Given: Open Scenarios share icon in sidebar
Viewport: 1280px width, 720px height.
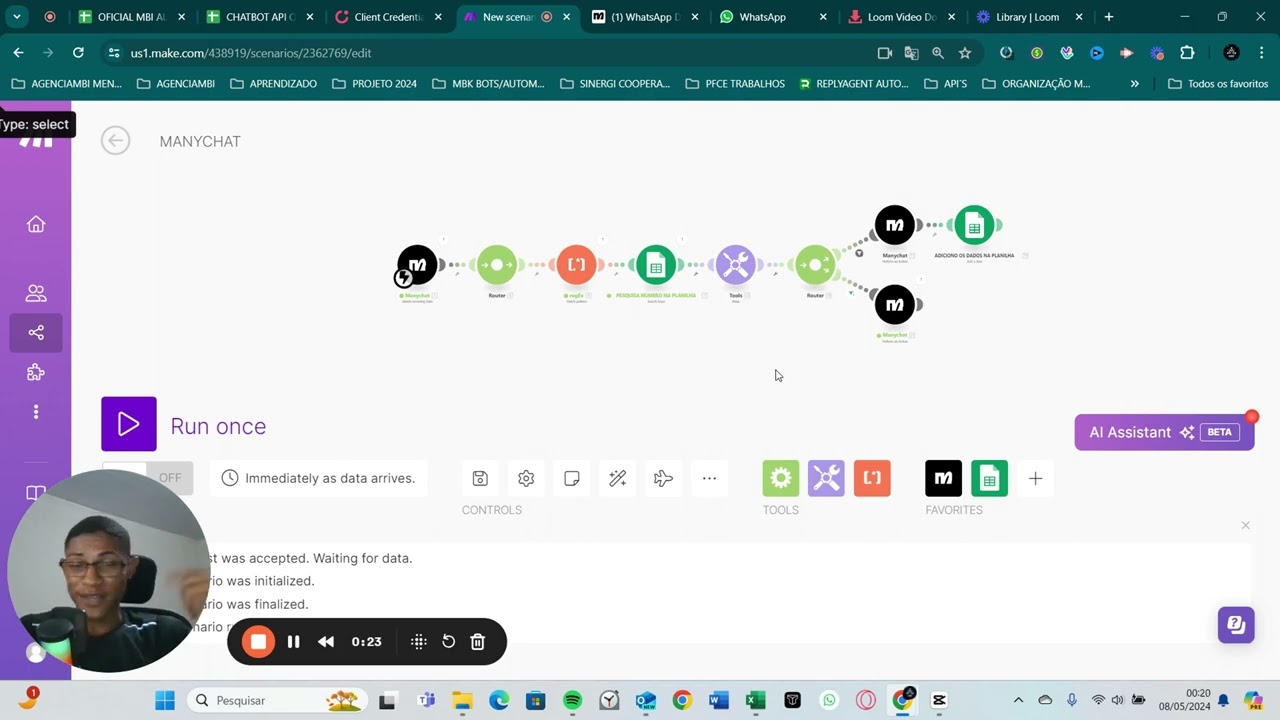Looking at the screenshot, I should [x=36, y=332].
